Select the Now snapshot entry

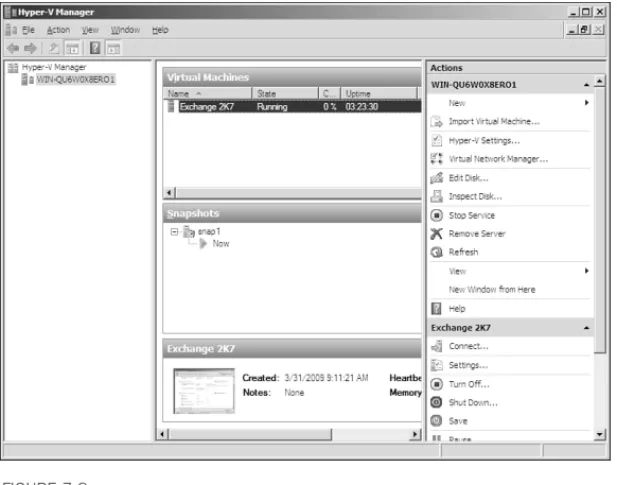point(221,244)
